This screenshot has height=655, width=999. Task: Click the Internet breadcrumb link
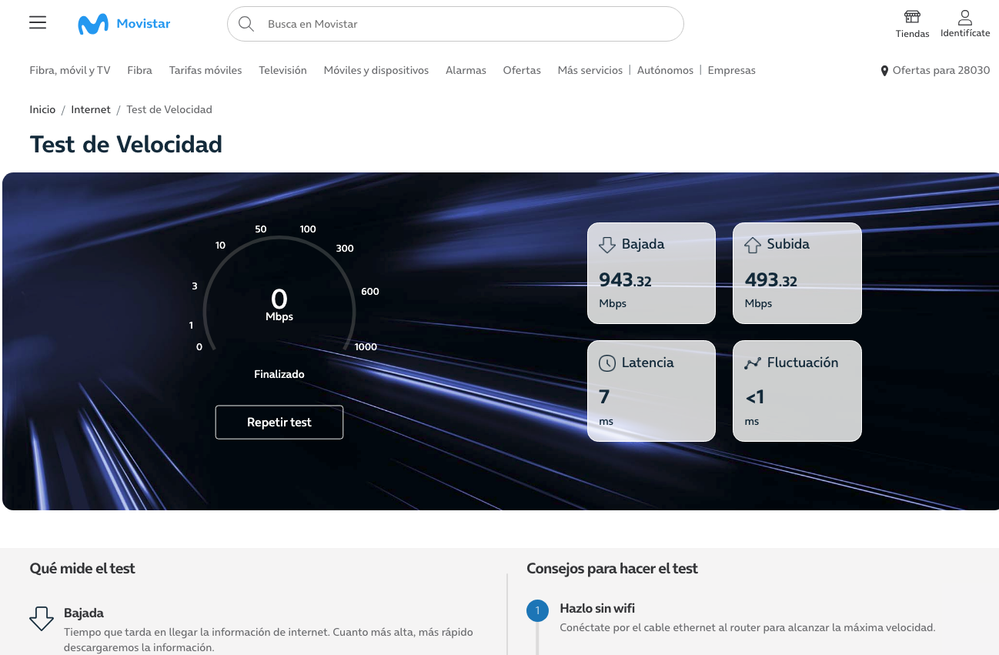point(91,109)
